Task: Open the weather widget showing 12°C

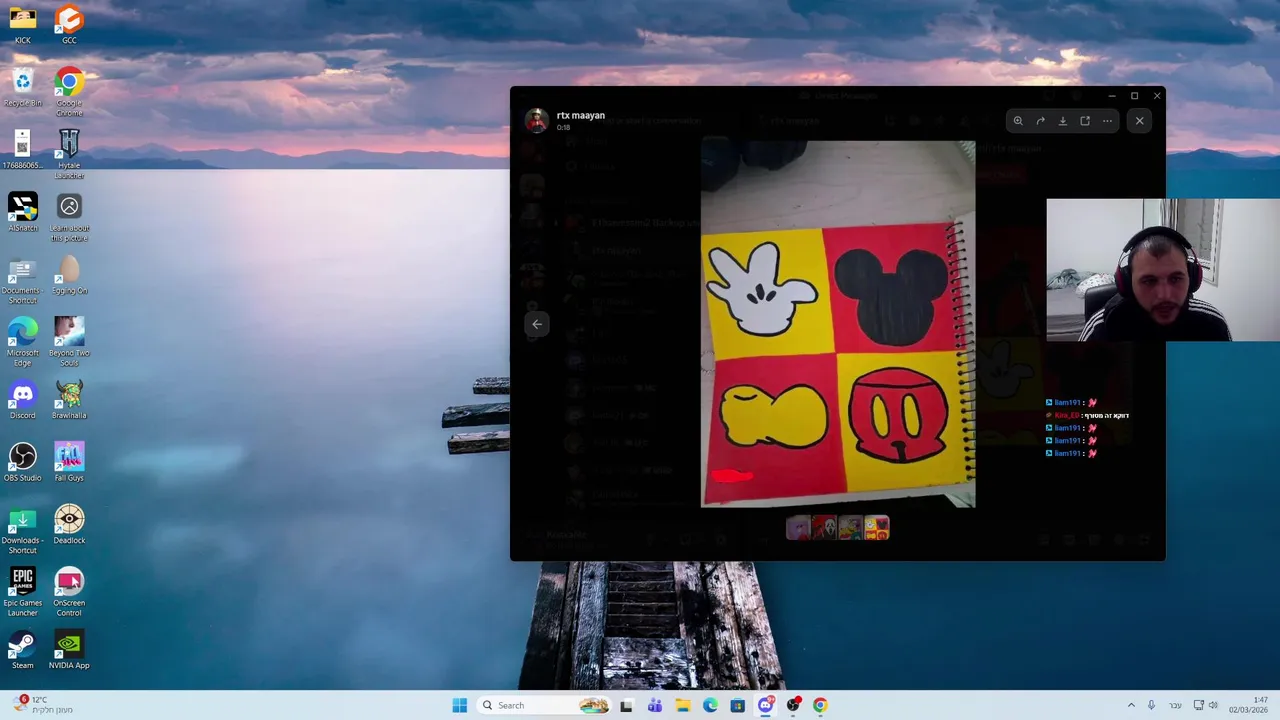Action: pyautogui.click(x=42, y=705)
